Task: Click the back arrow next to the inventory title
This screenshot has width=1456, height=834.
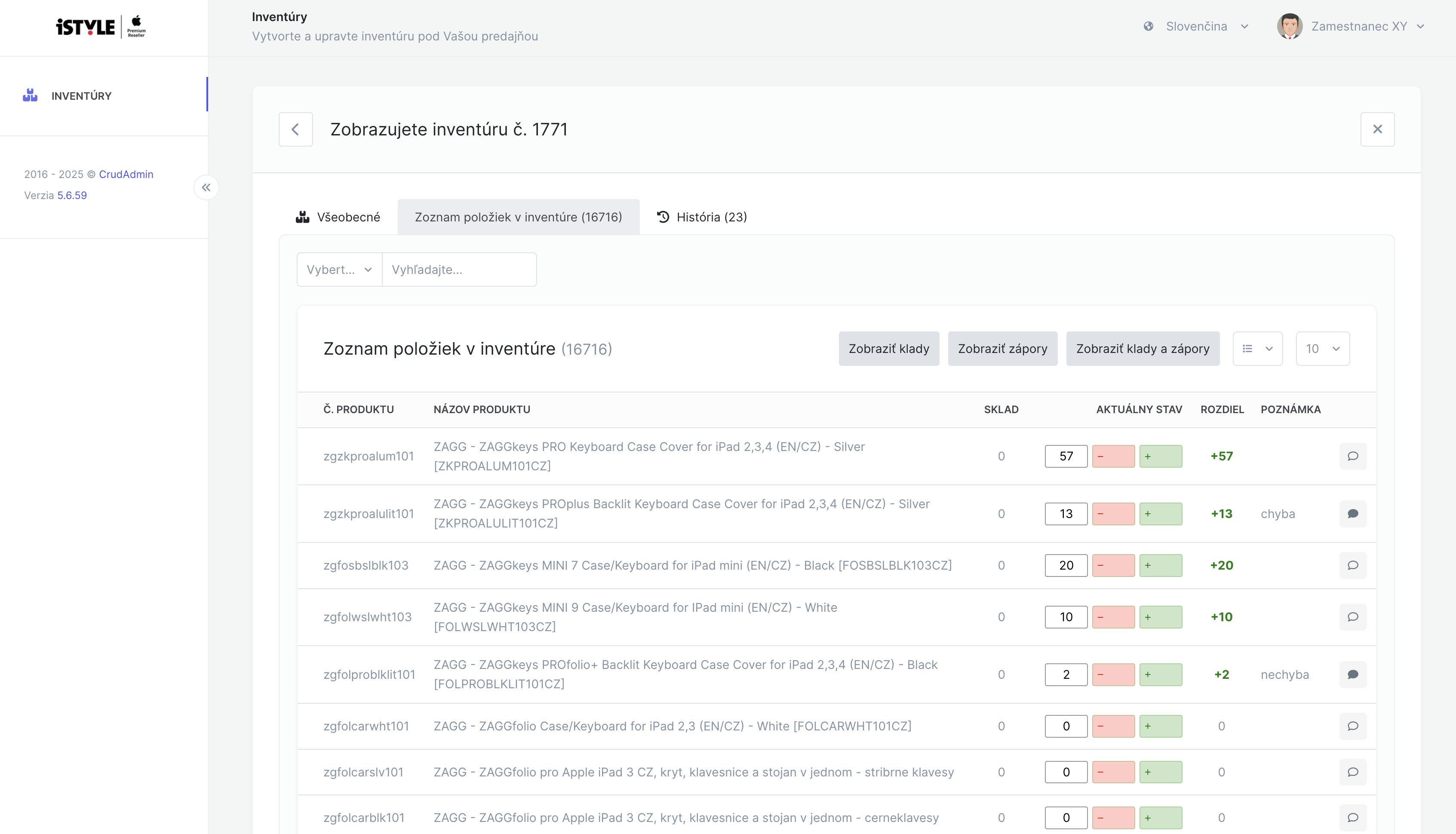Action: coord(295,129)
